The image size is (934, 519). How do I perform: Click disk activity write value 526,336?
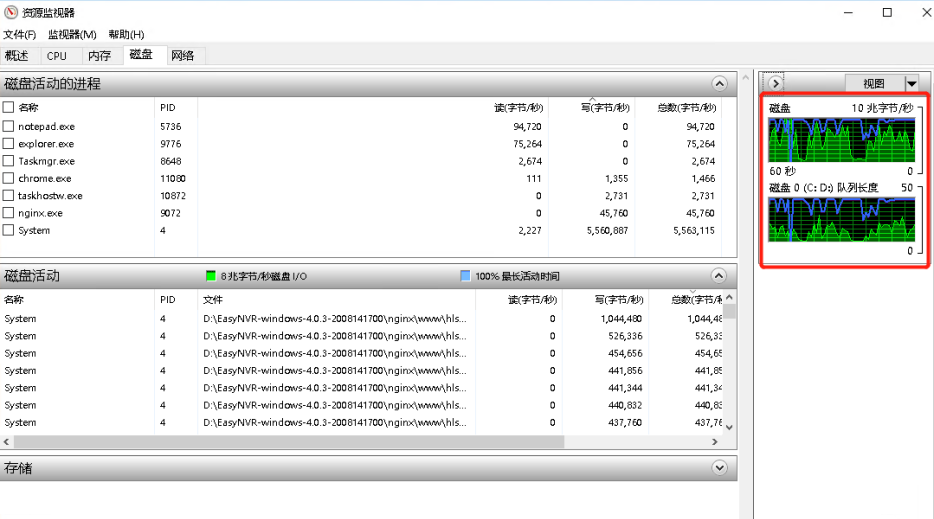click(x=625, y=336)
